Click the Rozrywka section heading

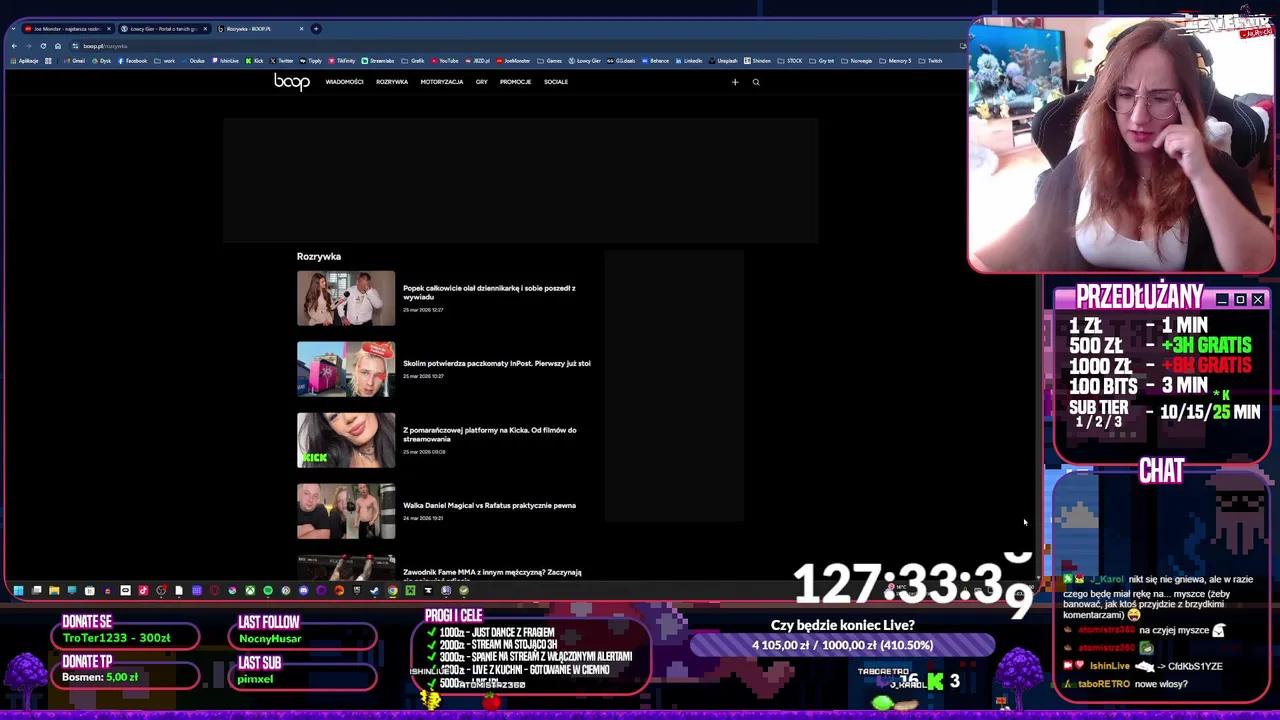319,256
